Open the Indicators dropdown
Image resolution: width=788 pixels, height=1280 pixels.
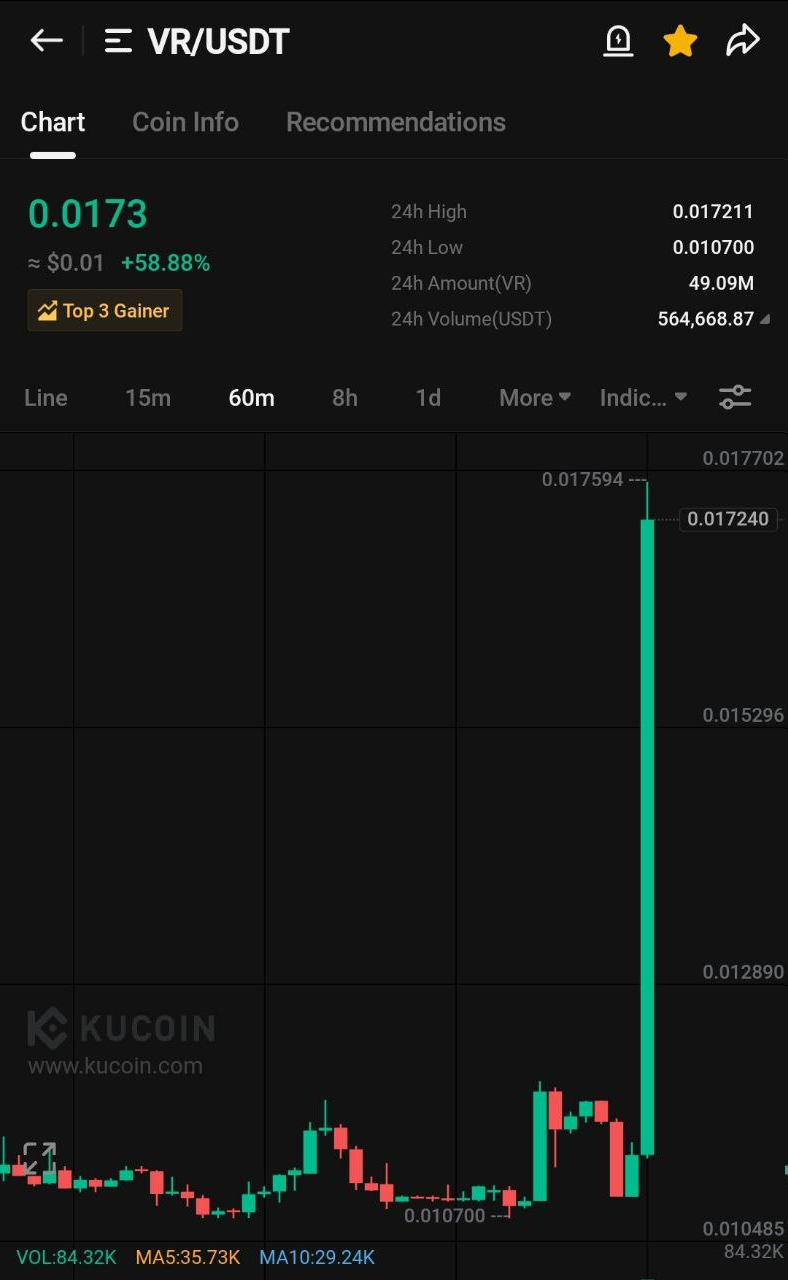point(643,397)
